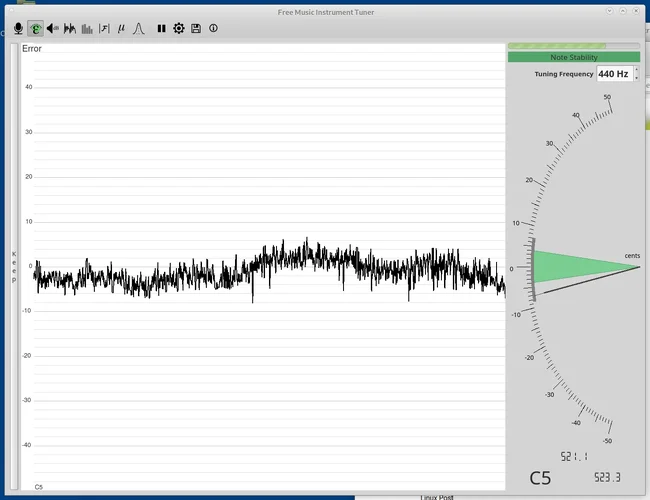Click the bell curve icon
The height and width of the screenshot is (500, 650).
pos(139,28)
